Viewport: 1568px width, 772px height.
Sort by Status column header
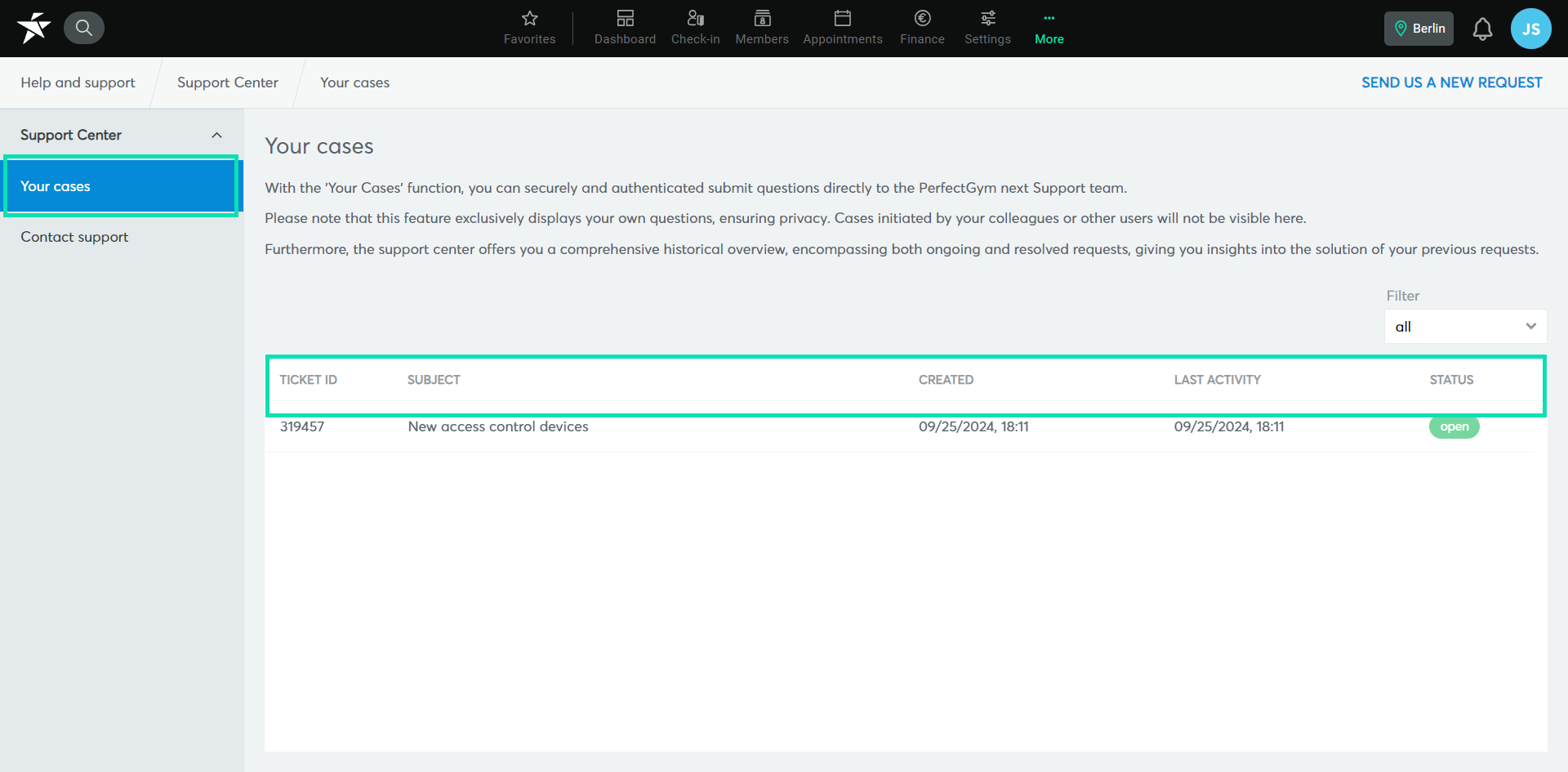(x=1451, y=380)
